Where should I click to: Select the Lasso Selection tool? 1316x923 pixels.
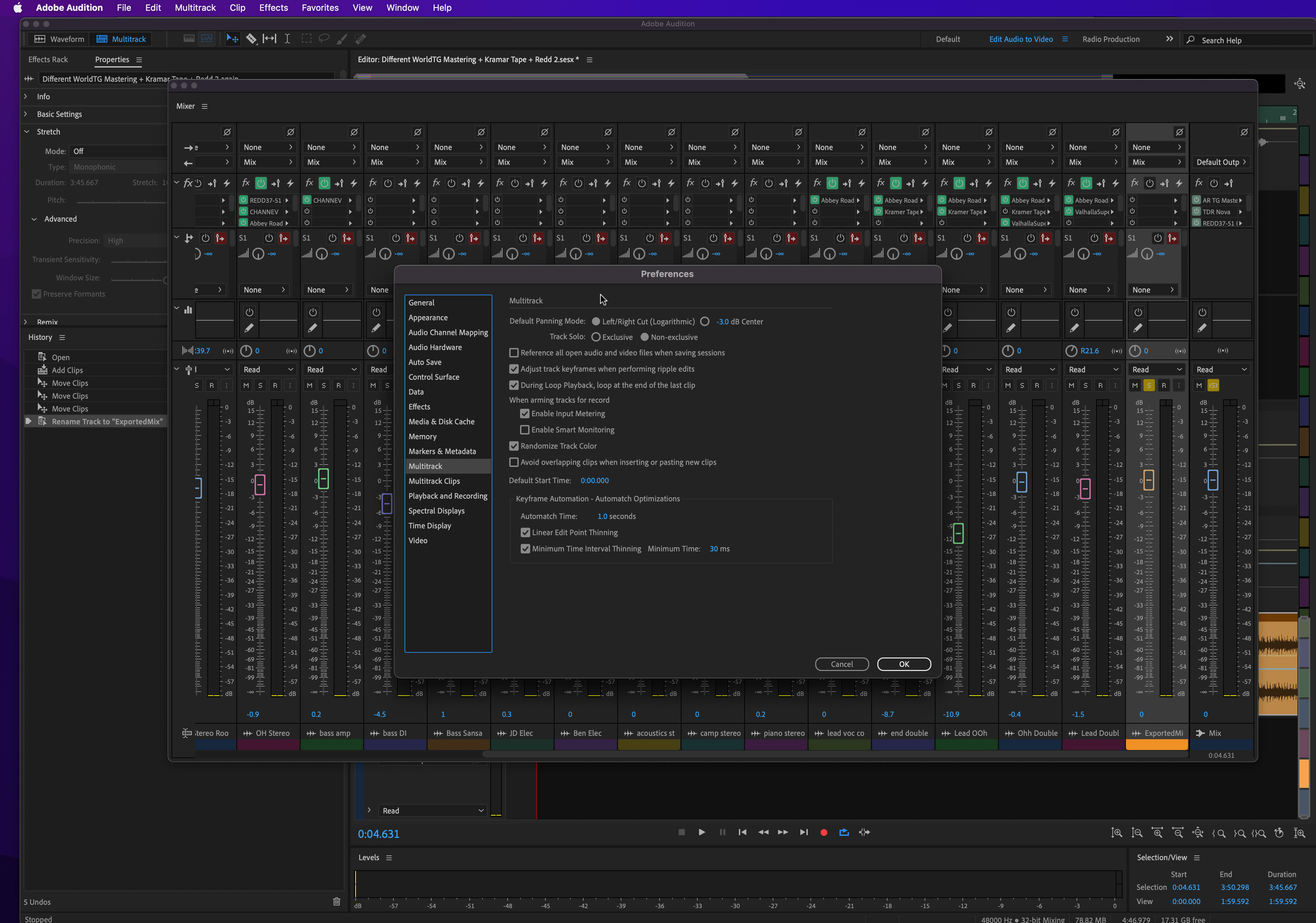coord(324,39)
